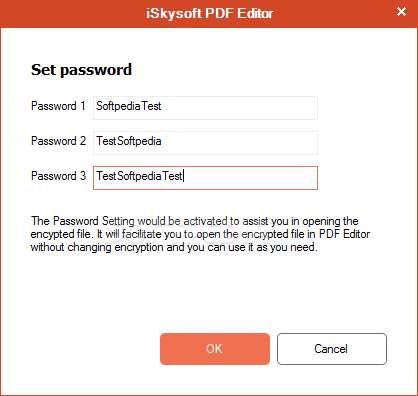Click the Password Setting description paragraph

[200, 234]
